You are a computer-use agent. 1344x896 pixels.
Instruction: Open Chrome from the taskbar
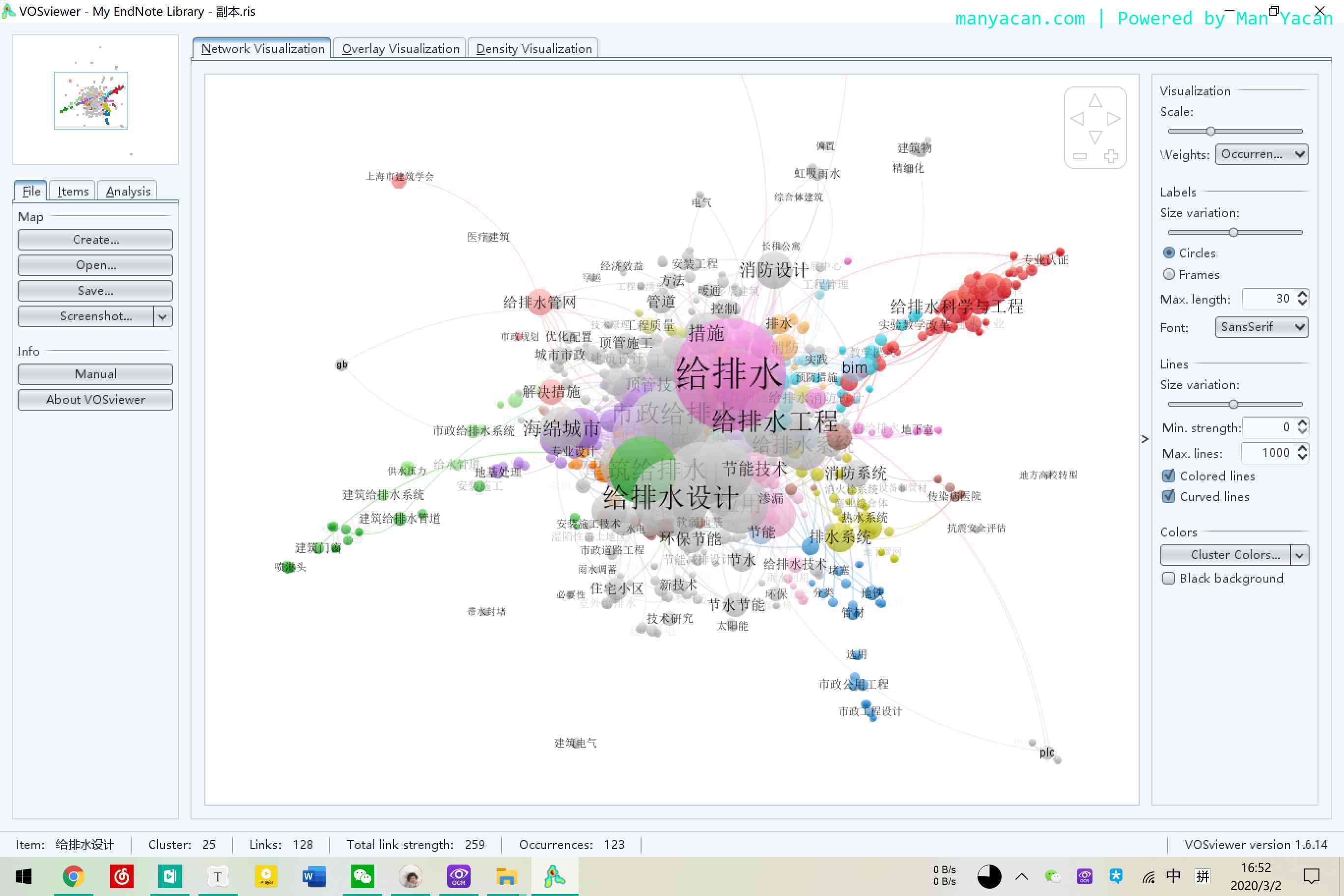coord(73,876)
